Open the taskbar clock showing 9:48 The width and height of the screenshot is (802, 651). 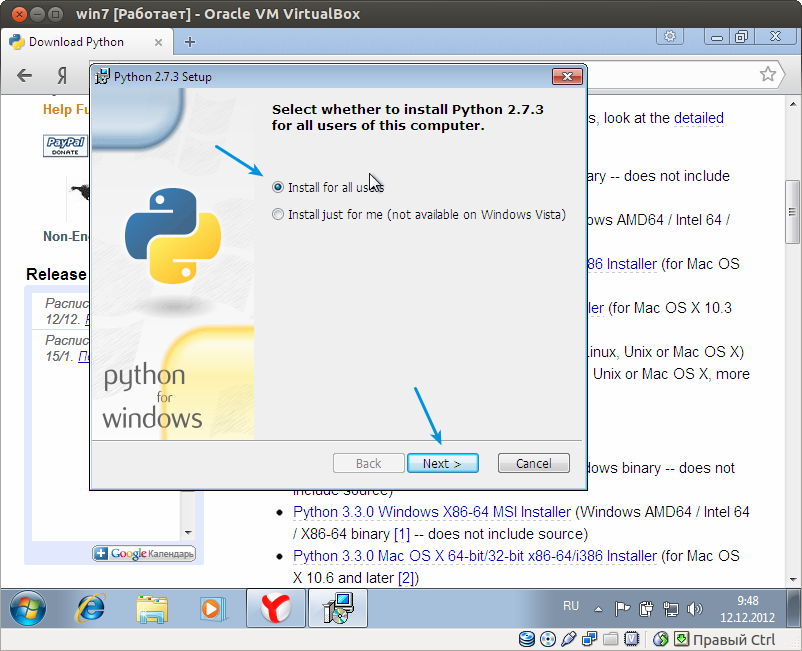[747, 609]
